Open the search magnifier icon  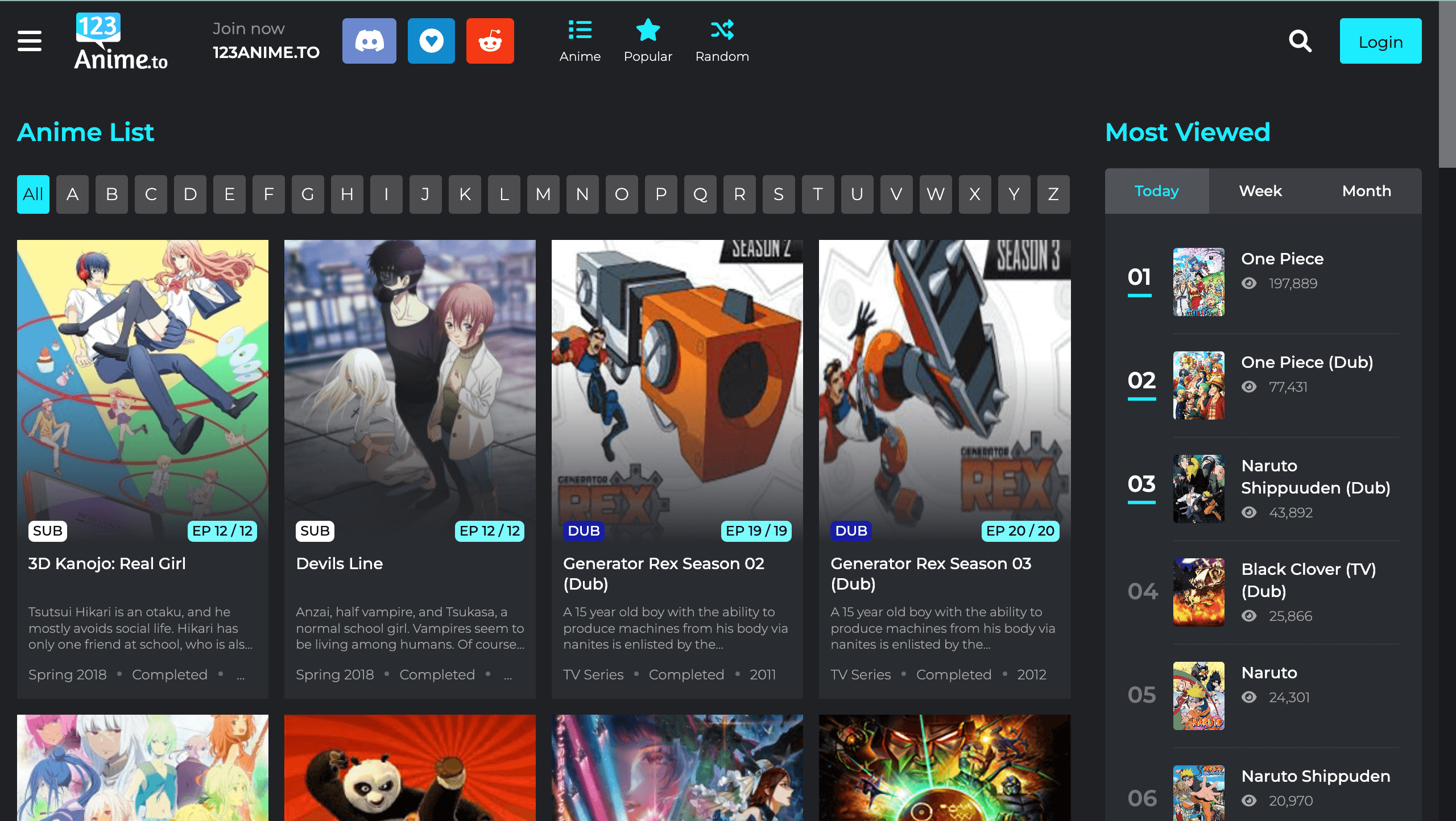(1300, 41)
